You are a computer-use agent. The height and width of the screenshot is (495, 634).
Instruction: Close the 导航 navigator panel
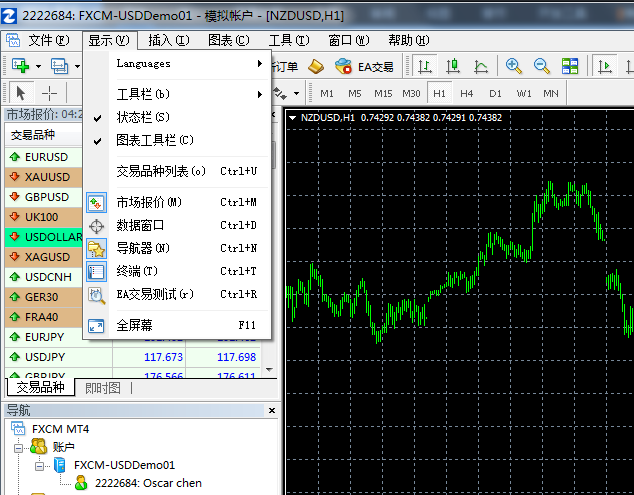click(272, 410)
